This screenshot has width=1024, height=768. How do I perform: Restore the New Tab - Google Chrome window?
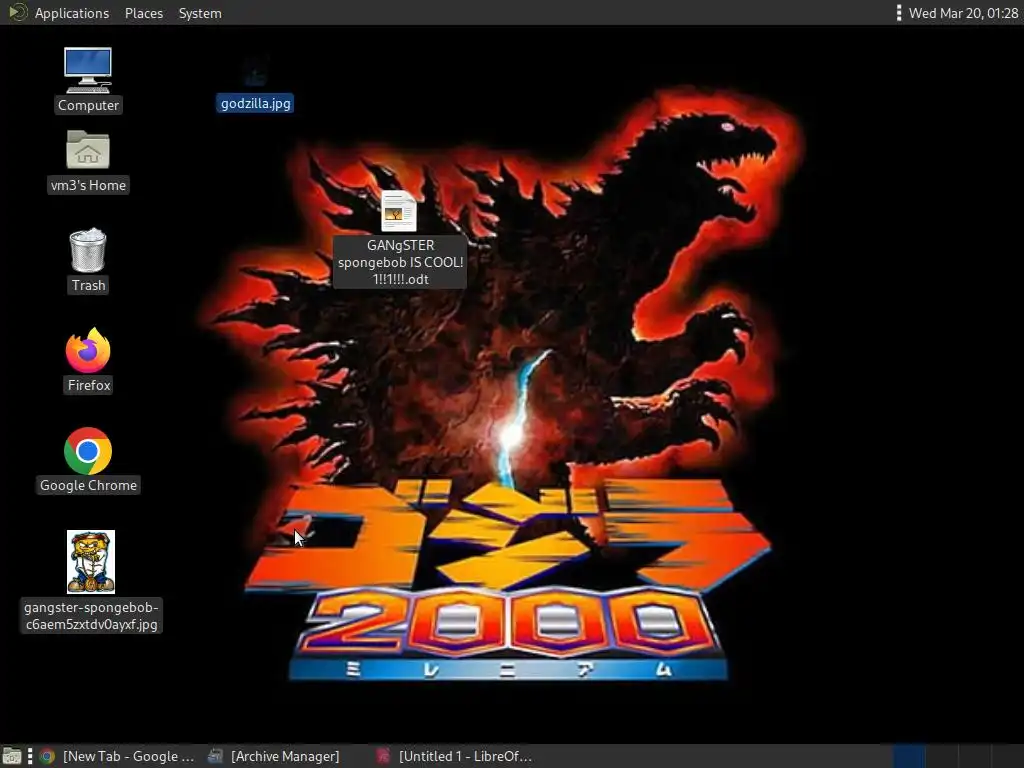click(118, 756)
